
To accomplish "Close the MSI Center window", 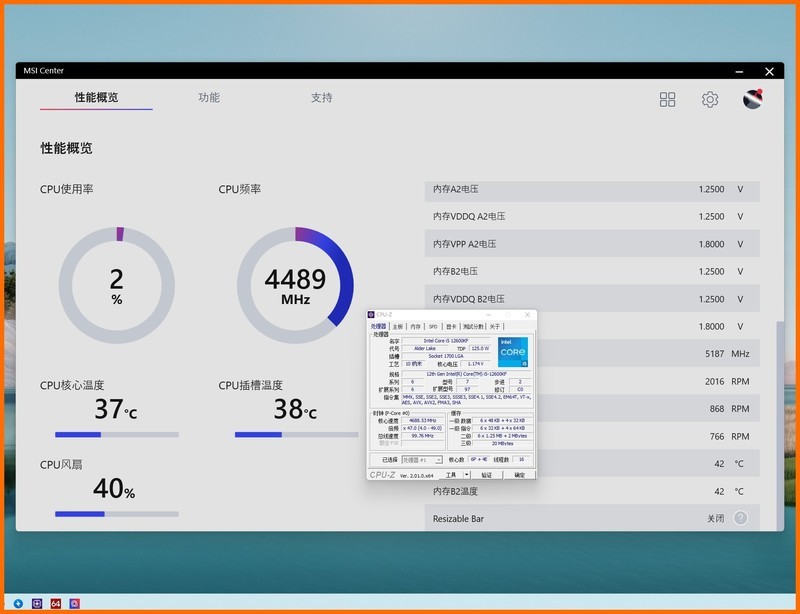I will pyautogui.click(x=769, y=71).
